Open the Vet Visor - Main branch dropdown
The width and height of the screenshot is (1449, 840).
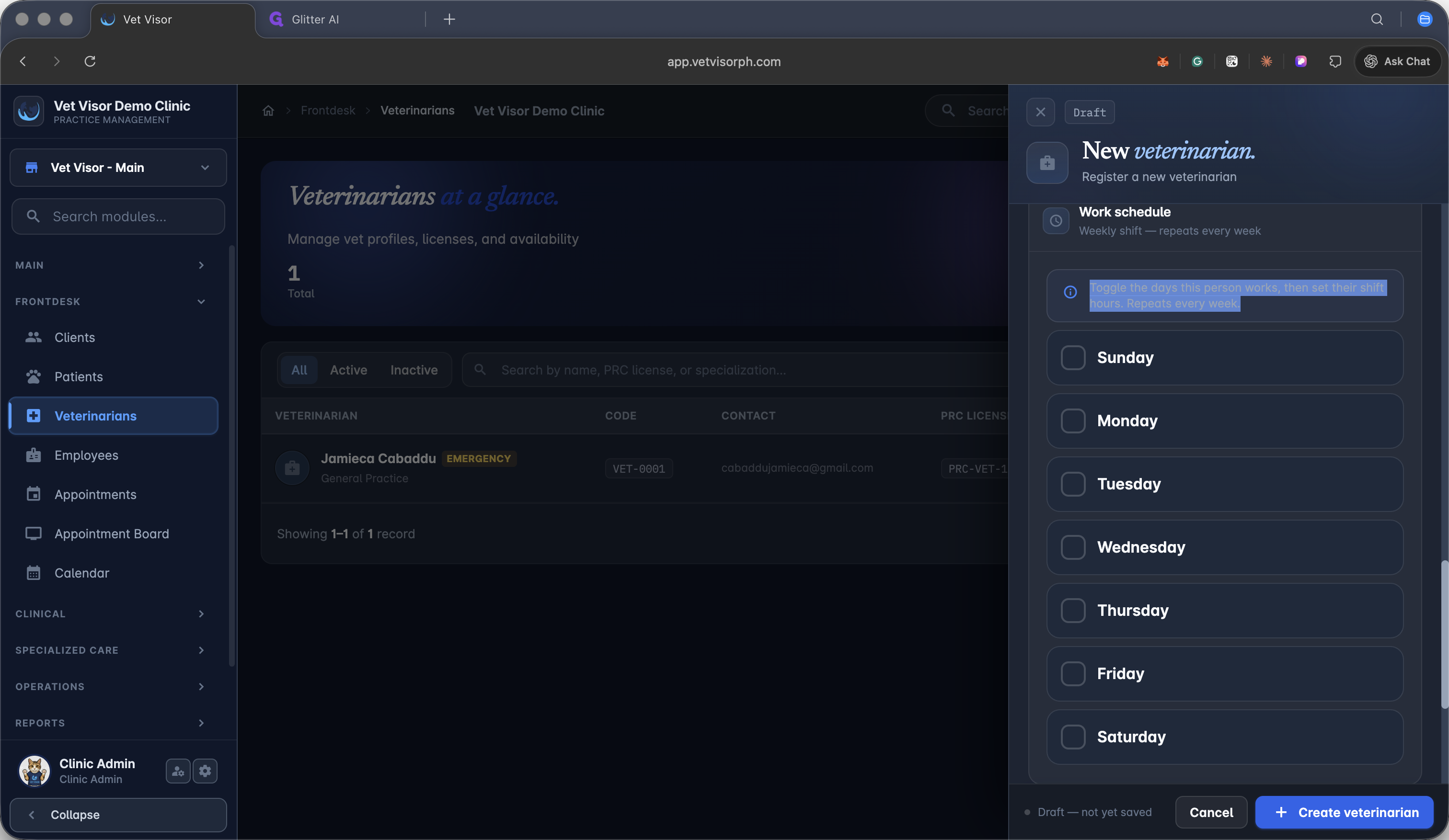118,168
